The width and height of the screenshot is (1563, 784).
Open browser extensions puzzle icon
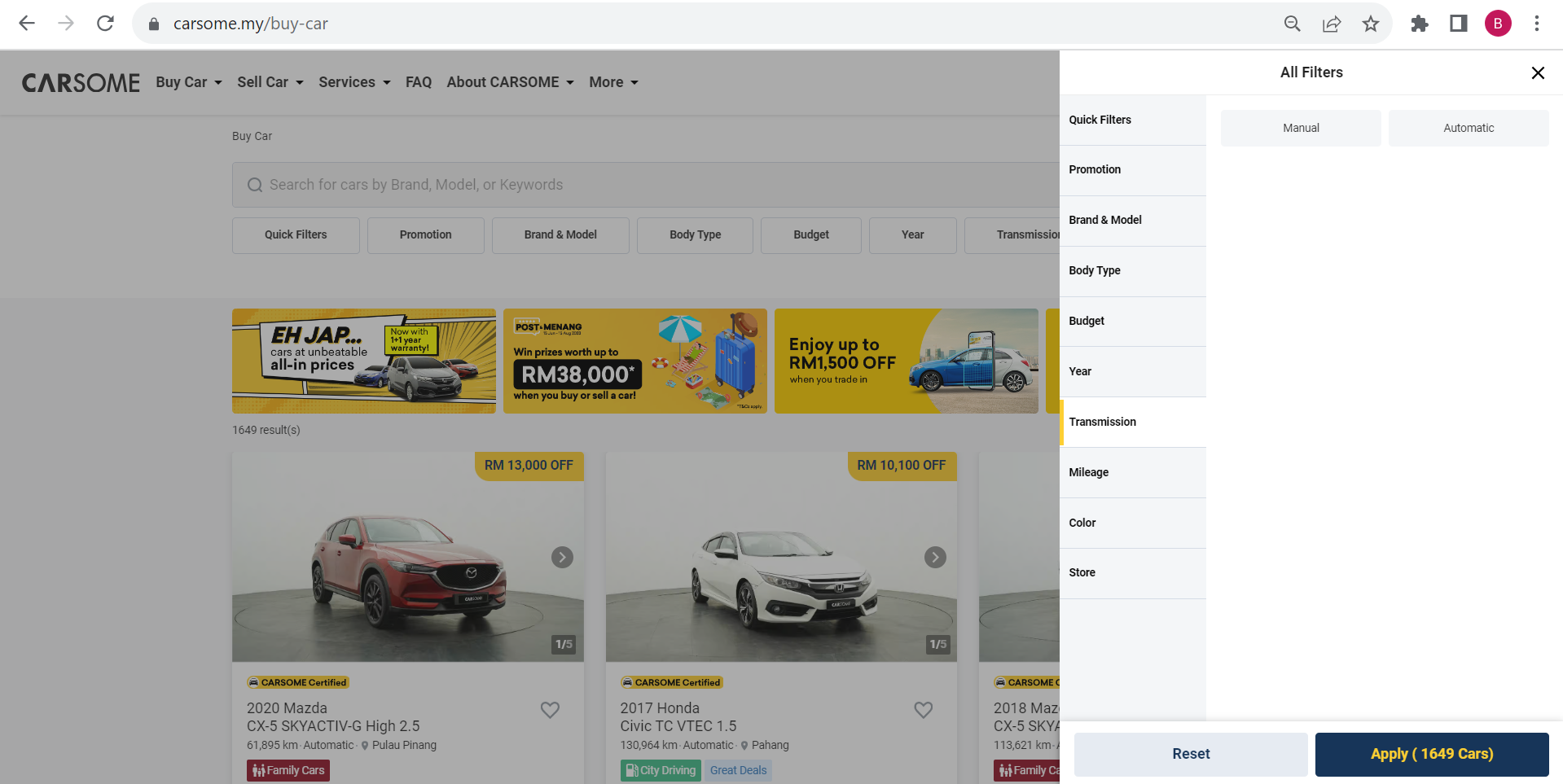pyautogui.click(x=1419, y=24)
